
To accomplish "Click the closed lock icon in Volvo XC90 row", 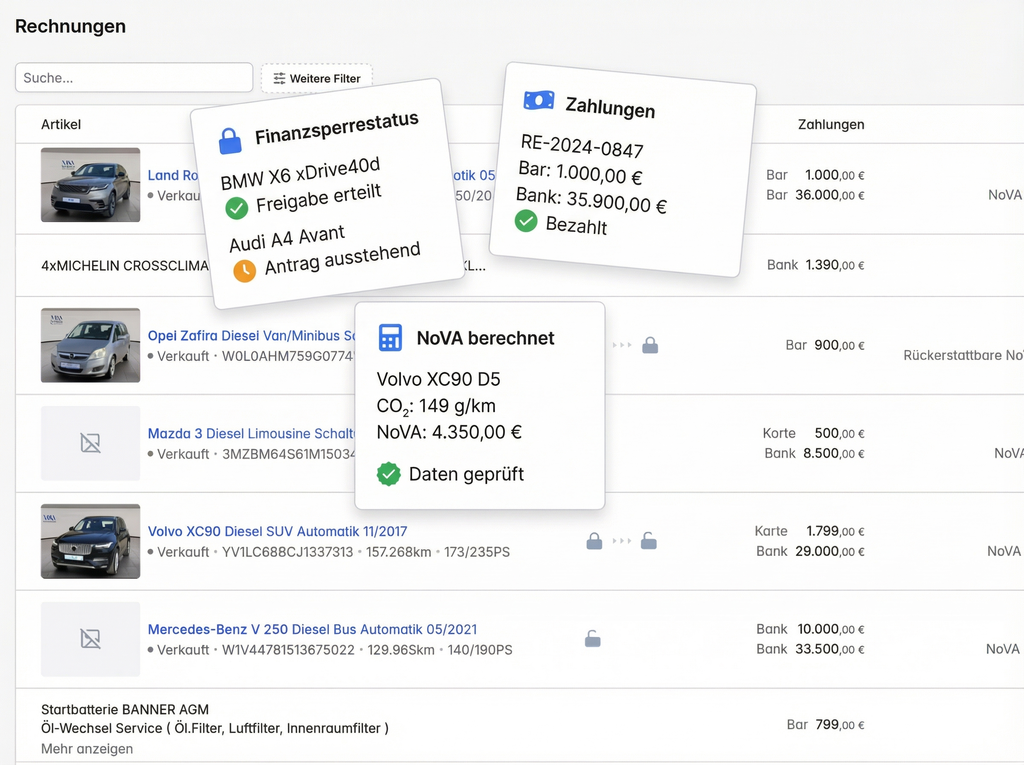I will pos(594,541).
